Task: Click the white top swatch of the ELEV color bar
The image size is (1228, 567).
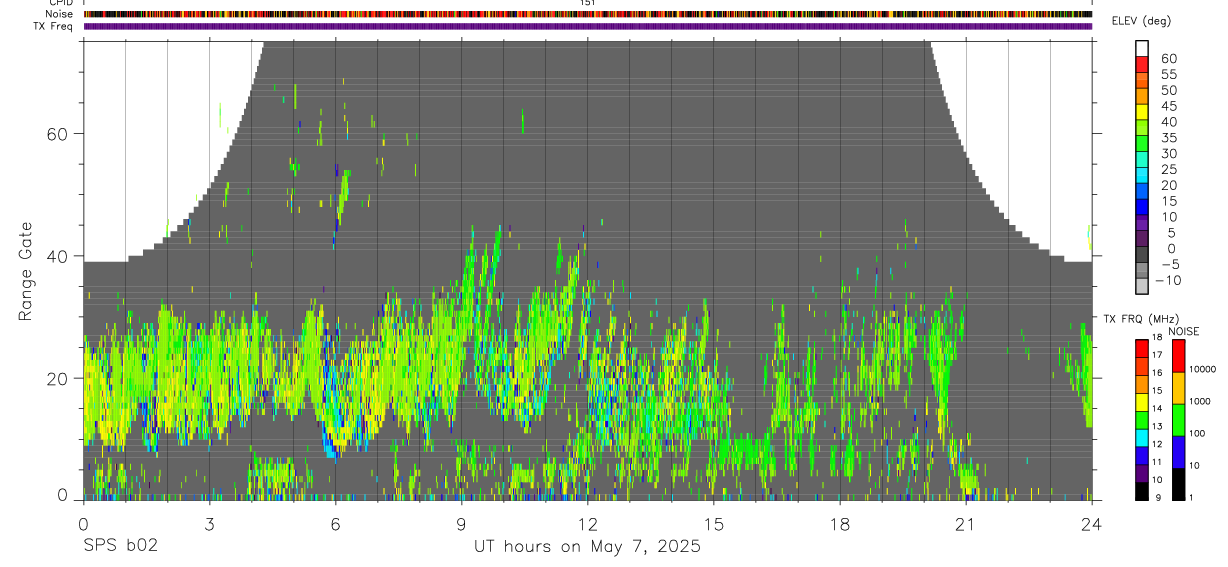Action: [1142, 47]
